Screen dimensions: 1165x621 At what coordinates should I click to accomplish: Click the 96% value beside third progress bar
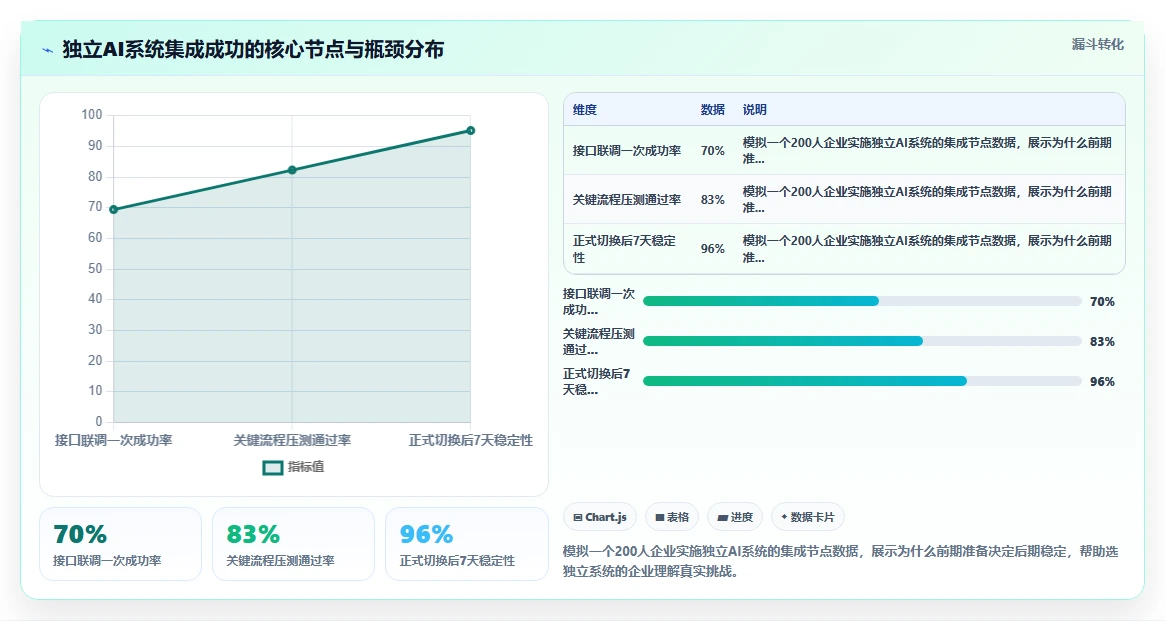click(1102, 382)
